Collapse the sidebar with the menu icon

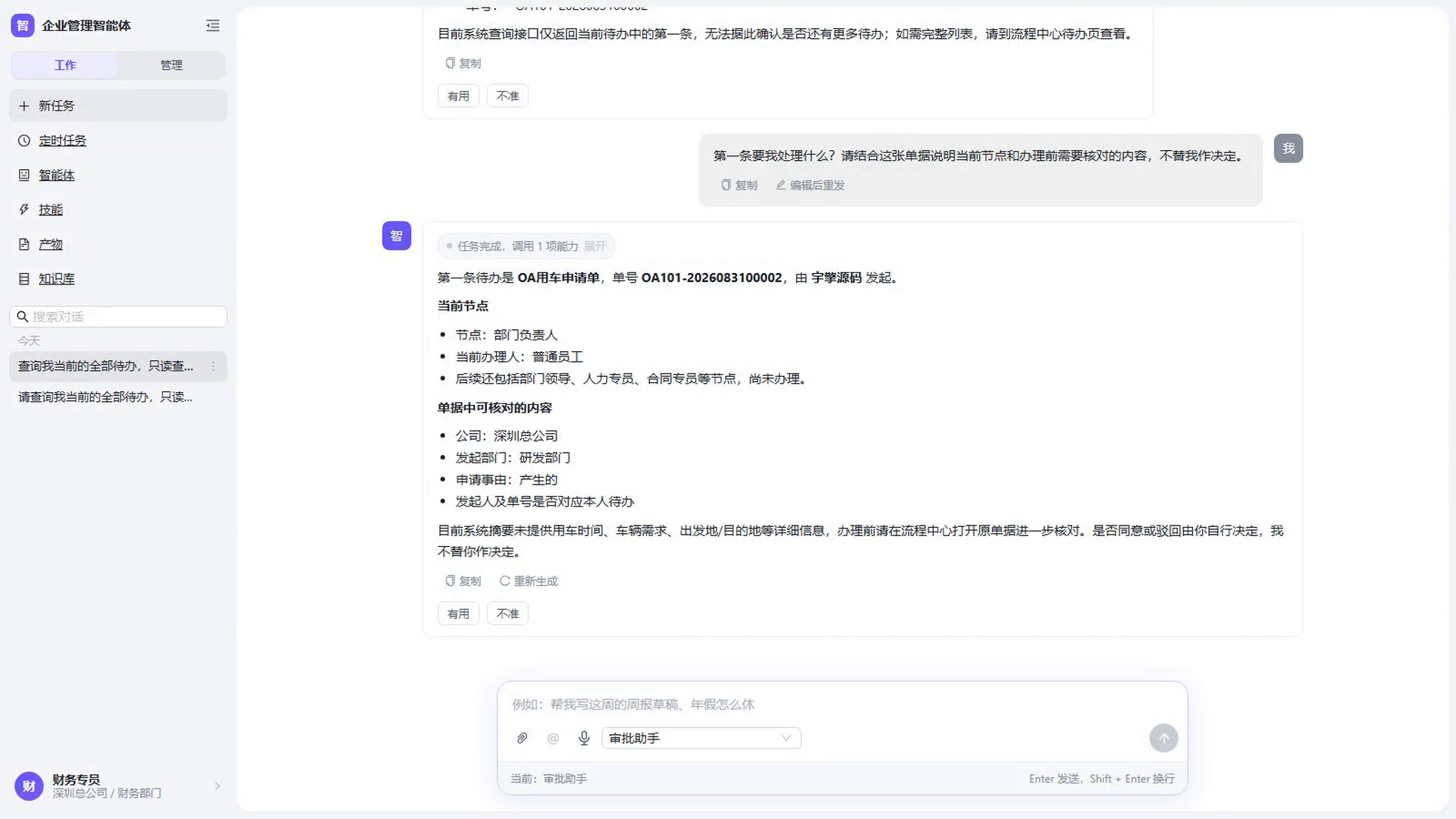[213, 26]
